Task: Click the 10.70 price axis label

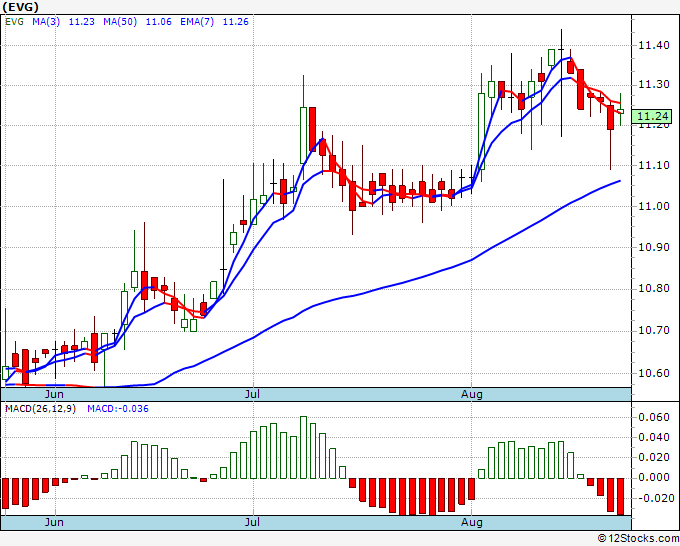Action: [653, 330]
